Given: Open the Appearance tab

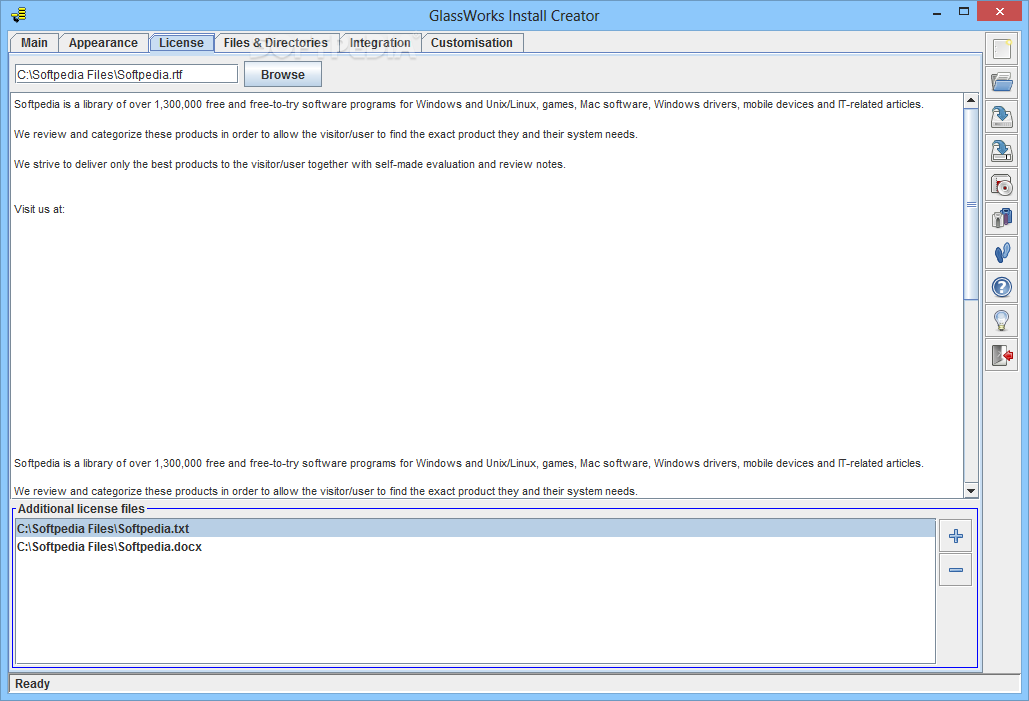Looking at the screenshot, I should [103, 43].
